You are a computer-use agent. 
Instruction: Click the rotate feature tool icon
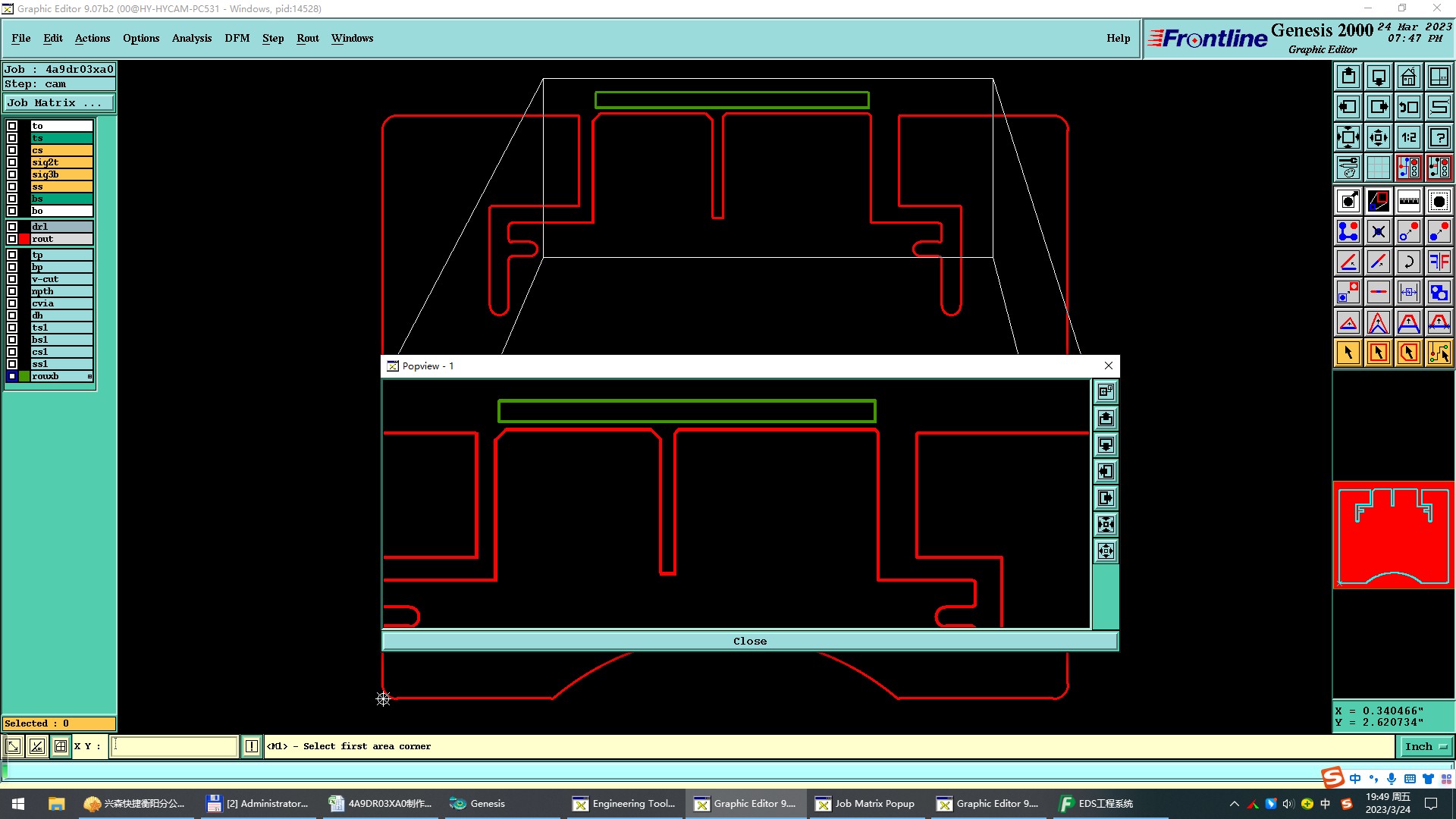point(1408,262)
